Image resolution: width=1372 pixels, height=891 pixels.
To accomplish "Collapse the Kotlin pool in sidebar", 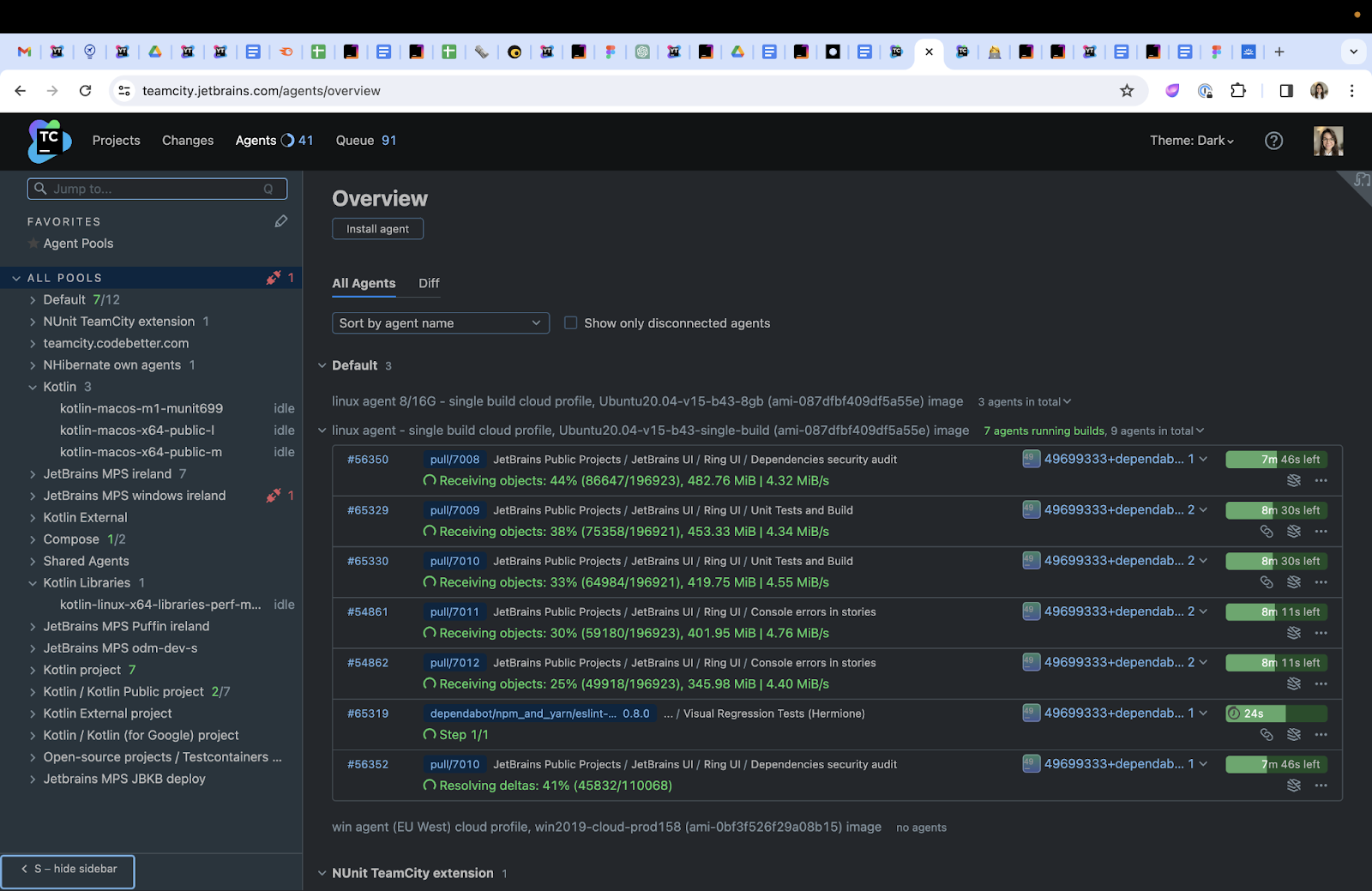I will 33,387.
